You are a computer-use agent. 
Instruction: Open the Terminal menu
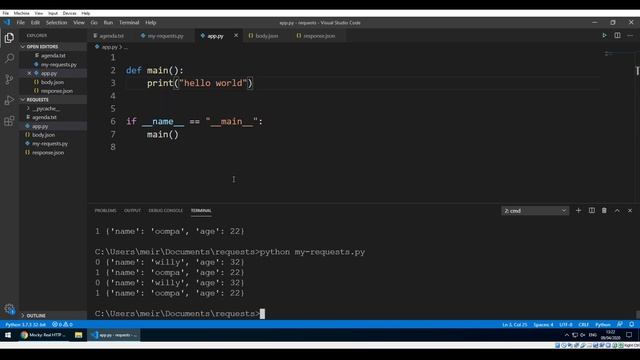(129, 22)
